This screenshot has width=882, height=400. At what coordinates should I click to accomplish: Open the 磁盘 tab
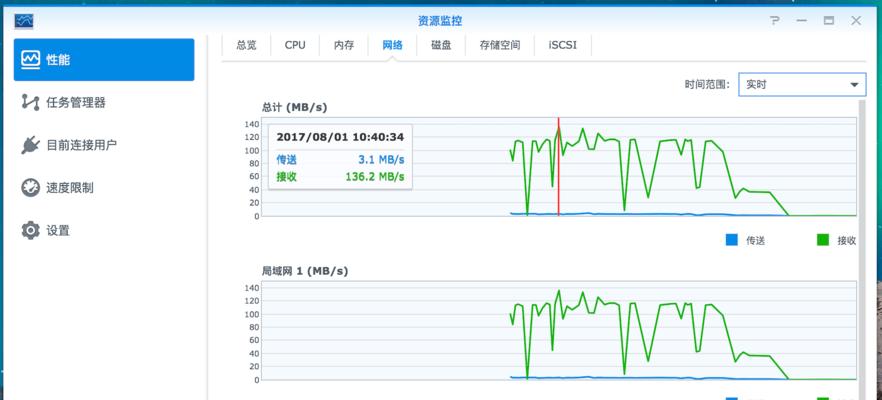point(441,45)
